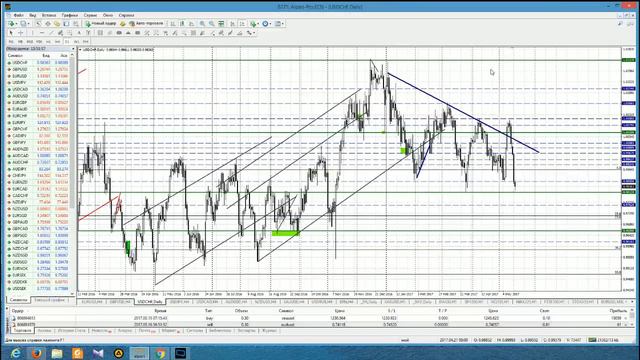Select EURUSD row in Market Watch
Screen dimensions: 640x360
[x=38, y=76]
